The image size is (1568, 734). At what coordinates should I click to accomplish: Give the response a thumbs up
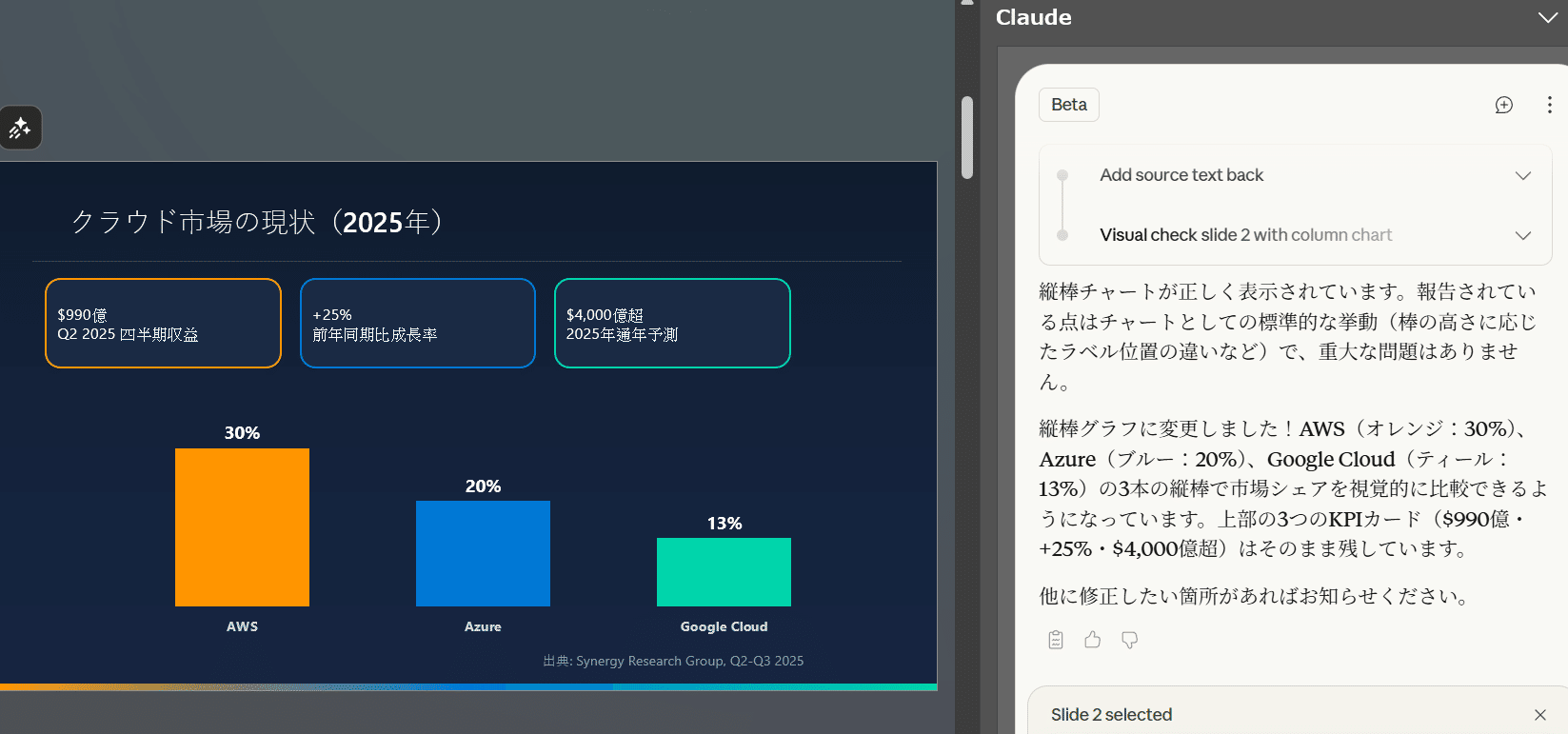click(1092, 640)
